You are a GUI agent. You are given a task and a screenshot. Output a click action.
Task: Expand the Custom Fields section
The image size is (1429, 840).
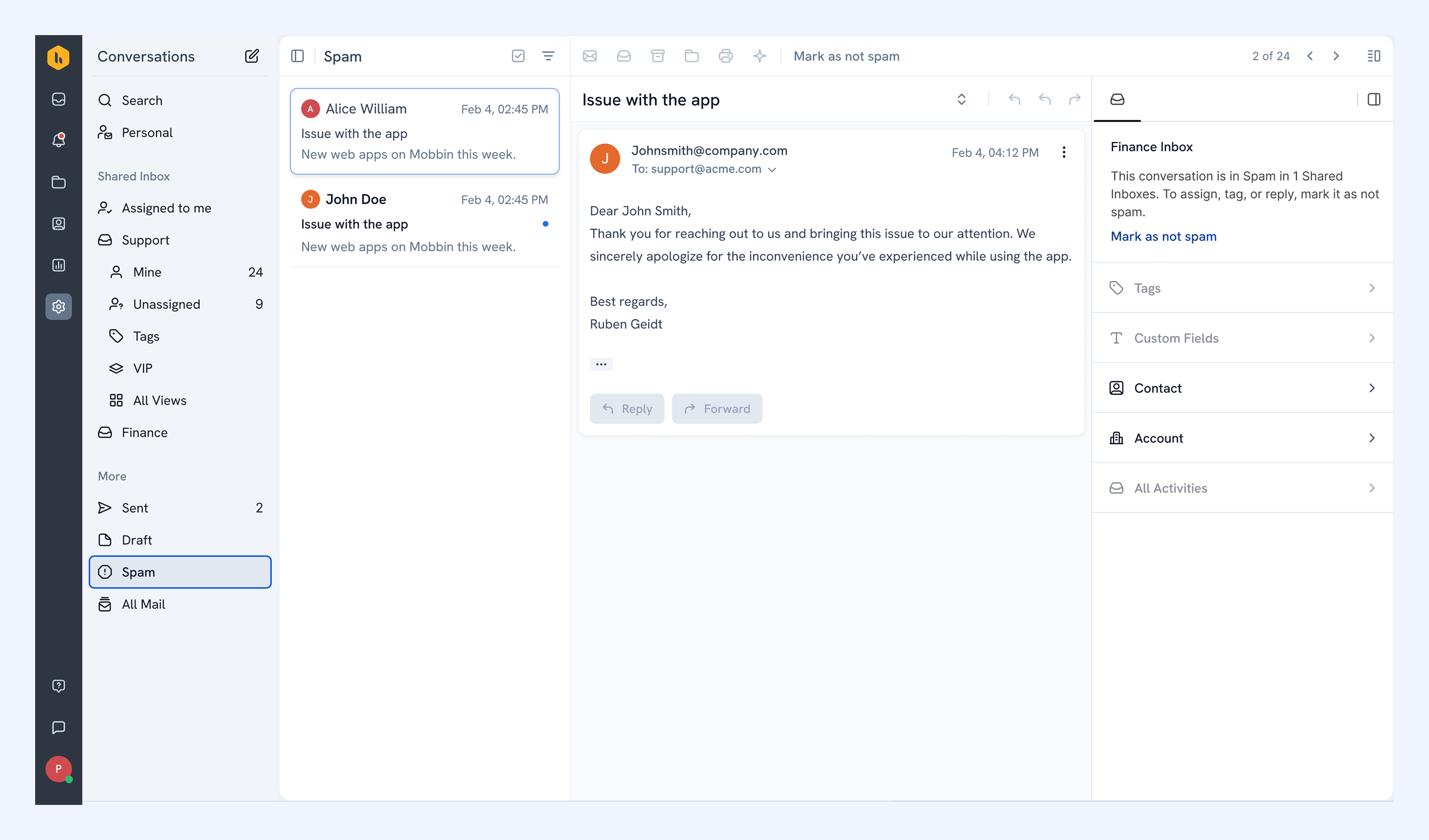click(1242, 338)
